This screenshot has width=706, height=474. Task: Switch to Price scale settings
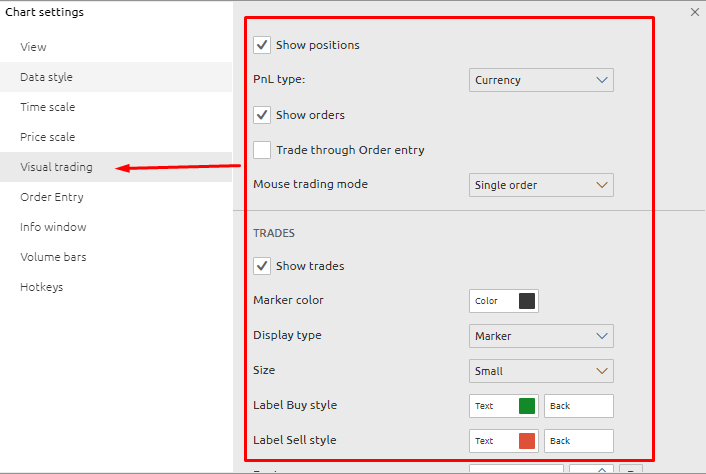point(48,137)
